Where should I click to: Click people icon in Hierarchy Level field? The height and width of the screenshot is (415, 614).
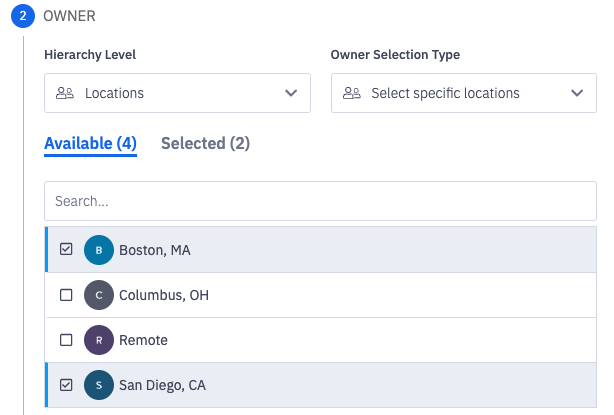pyautogui.click(x=65, y=93)
